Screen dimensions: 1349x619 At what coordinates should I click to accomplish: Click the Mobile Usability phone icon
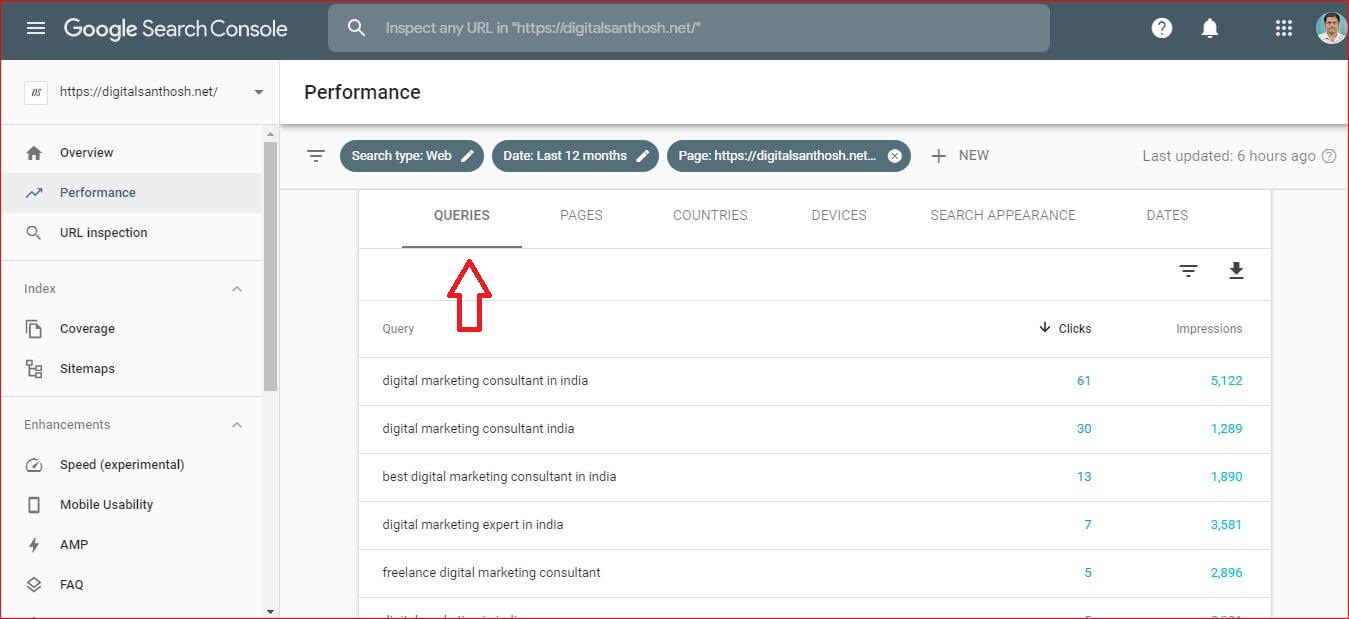point(34,505)
